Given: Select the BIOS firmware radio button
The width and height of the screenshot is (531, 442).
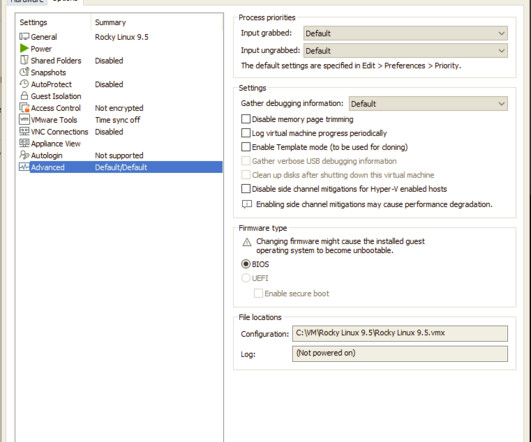Looking at the screenshot, I should click(x=246, y=264).
